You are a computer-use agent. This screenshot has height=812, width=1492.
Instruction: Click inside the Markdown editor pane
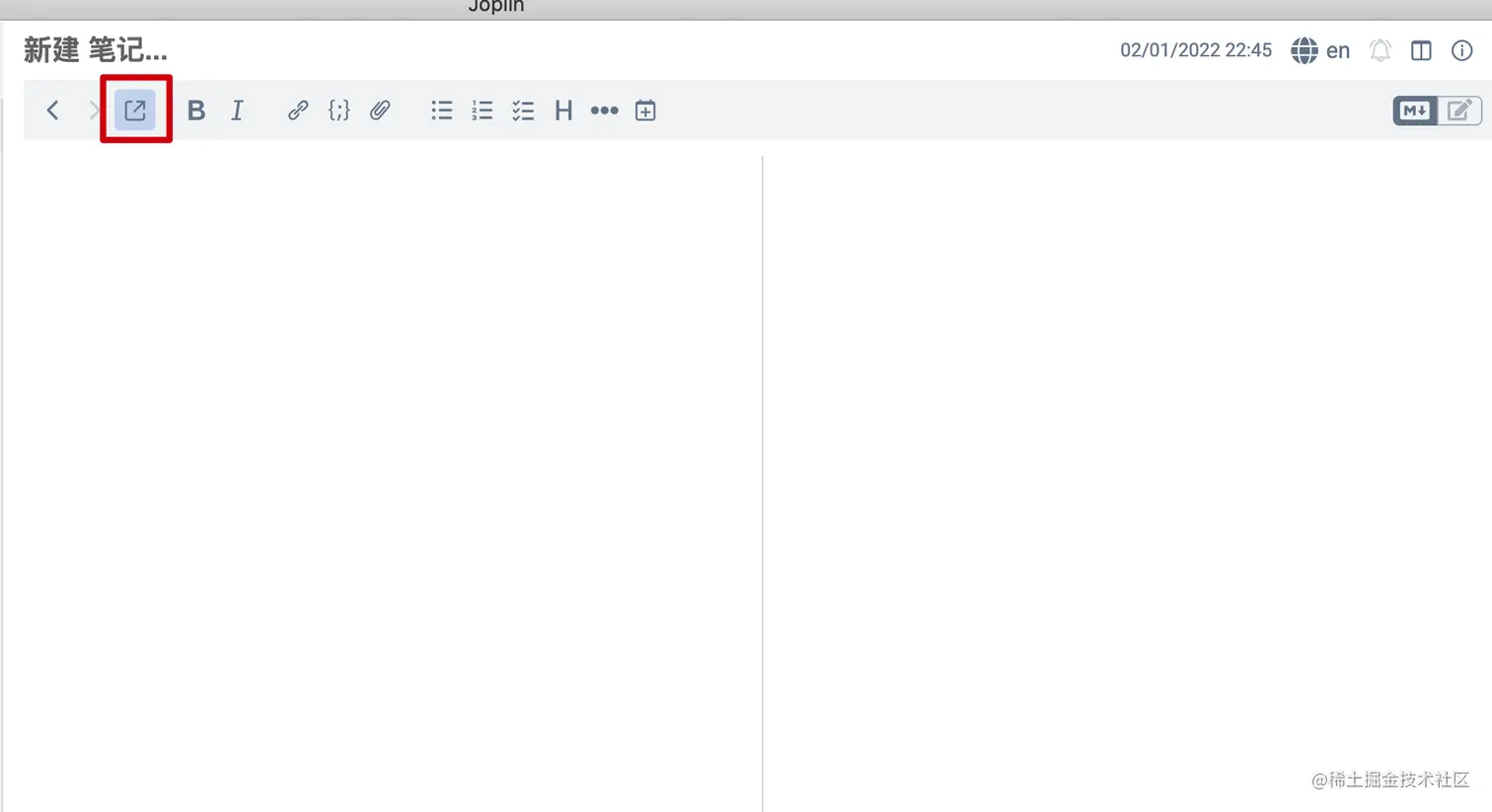392,482
